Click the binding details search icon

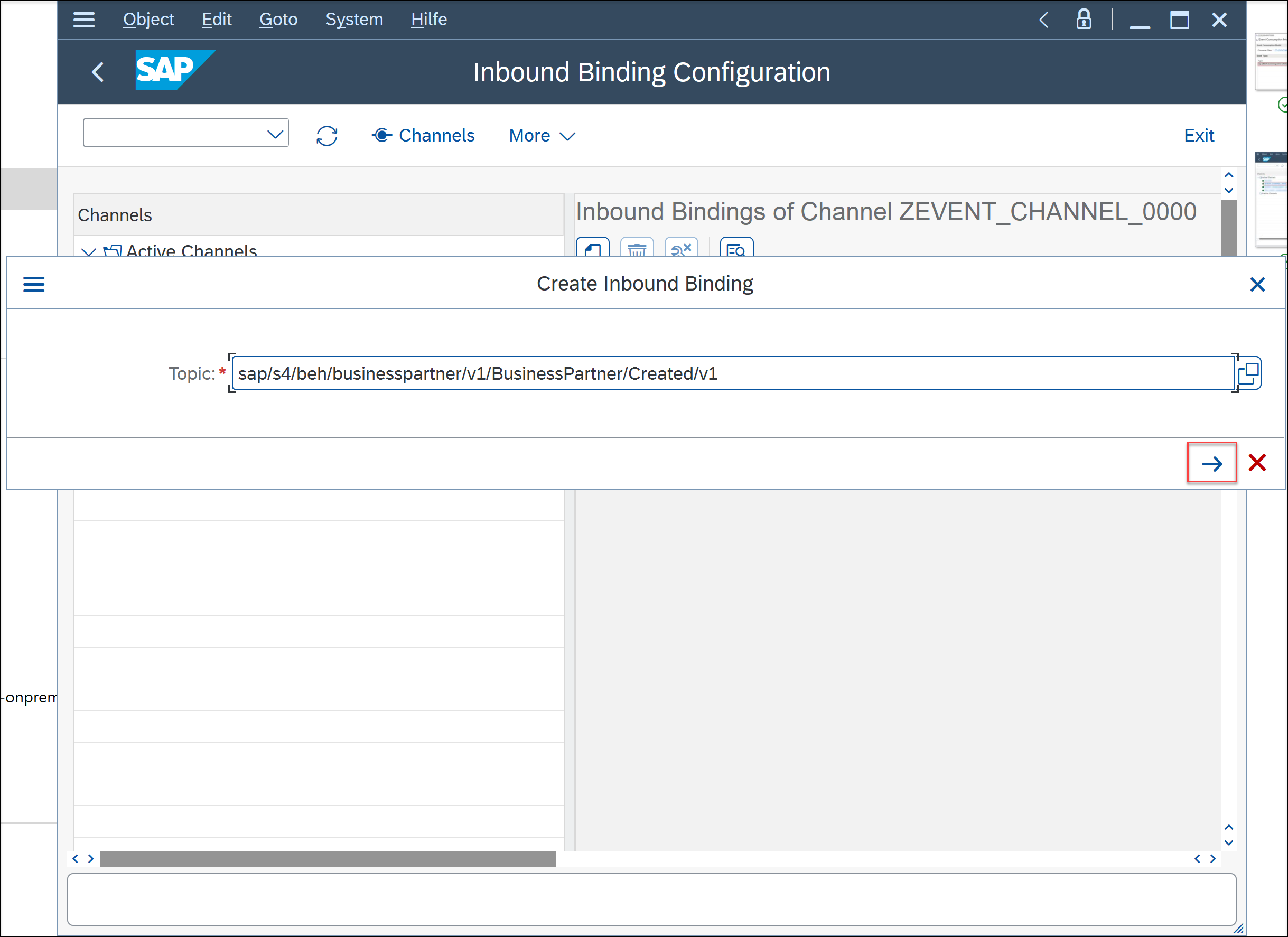pos(736,247)
